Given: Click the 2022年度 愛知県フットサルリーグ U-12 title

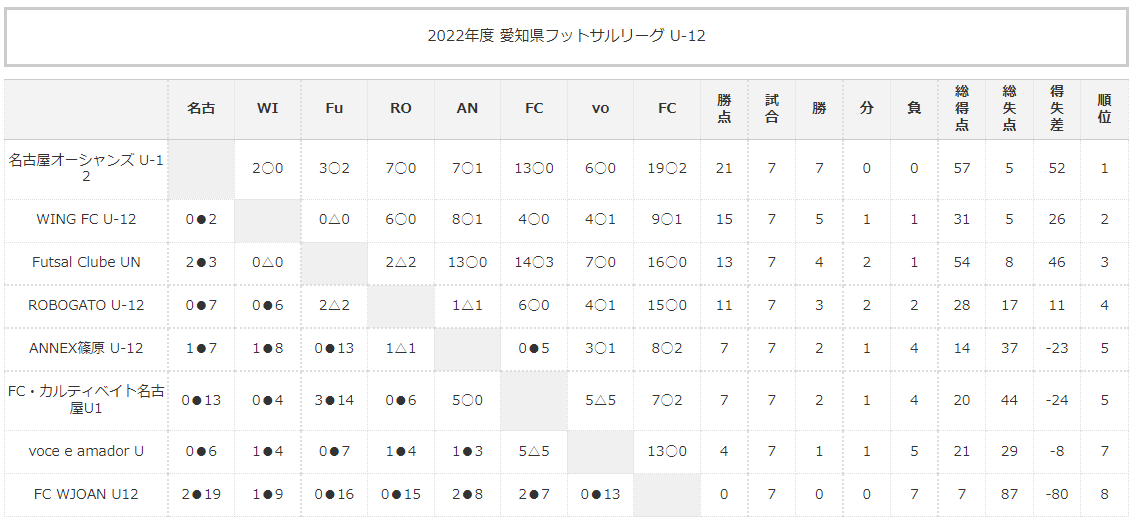Looking at the screenshot, I should coord(566,36).
